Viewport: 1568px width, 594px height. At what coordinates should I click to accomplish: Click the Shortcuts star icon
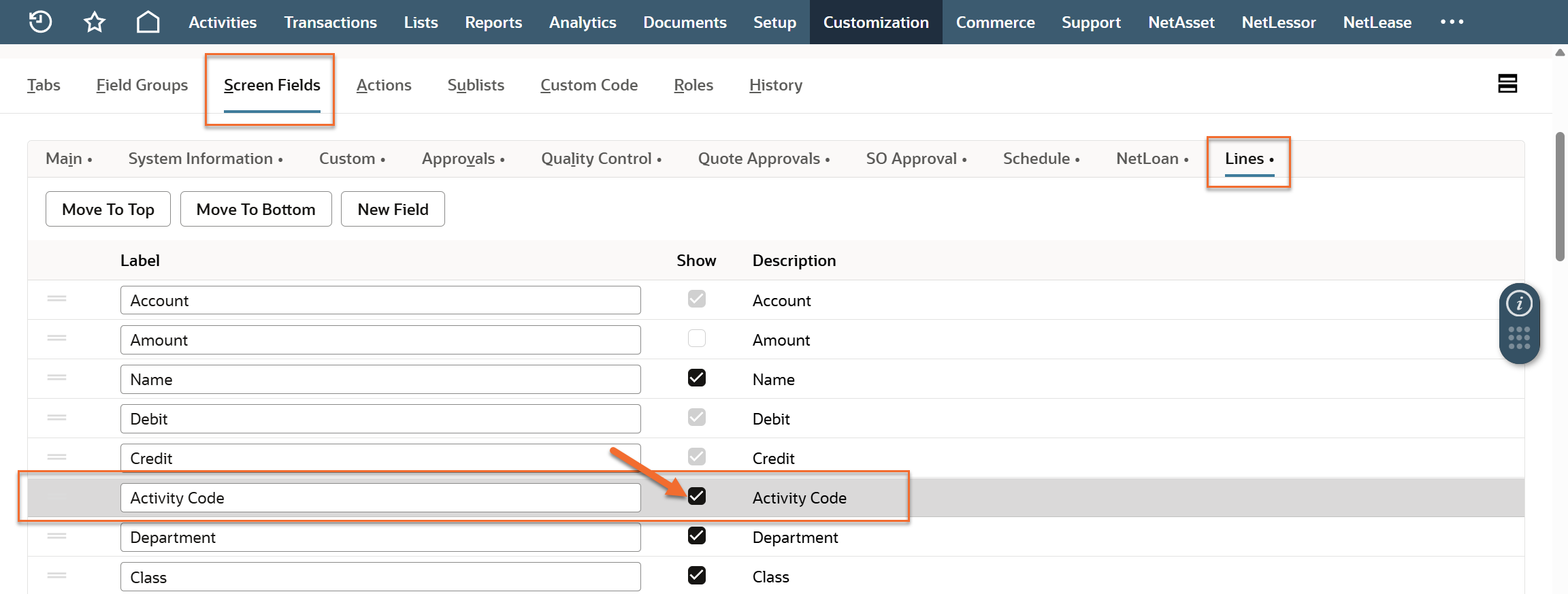click(x=94, y=22)
